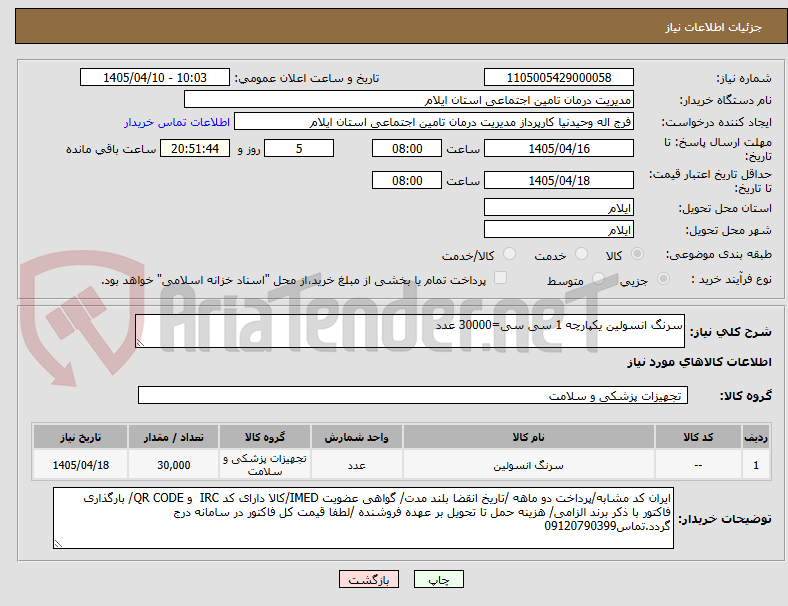
Task: Click the تاریخ نیاز column header
Action: coord(80,437)
